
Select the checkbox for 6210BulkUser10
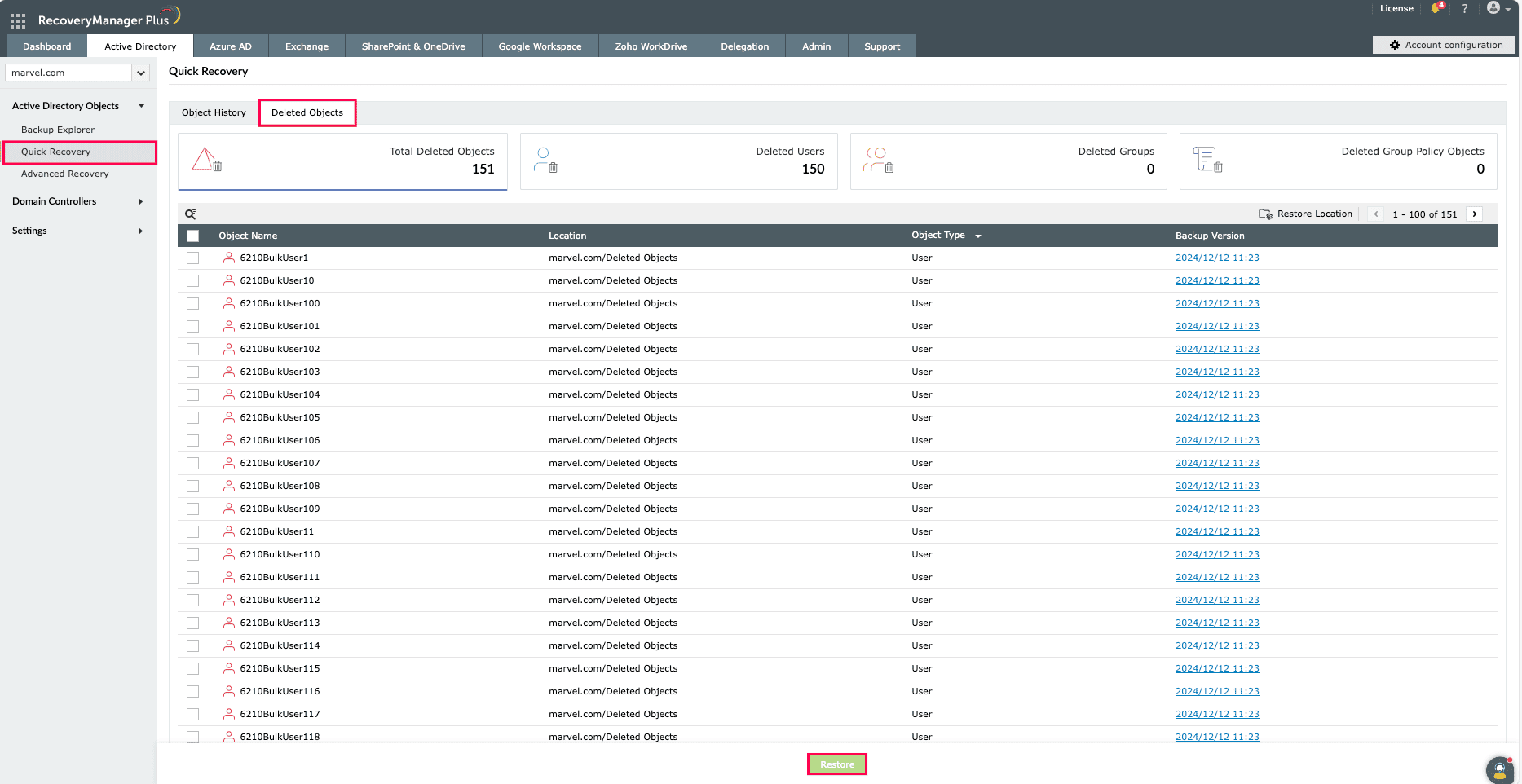[x=192, y=280]
